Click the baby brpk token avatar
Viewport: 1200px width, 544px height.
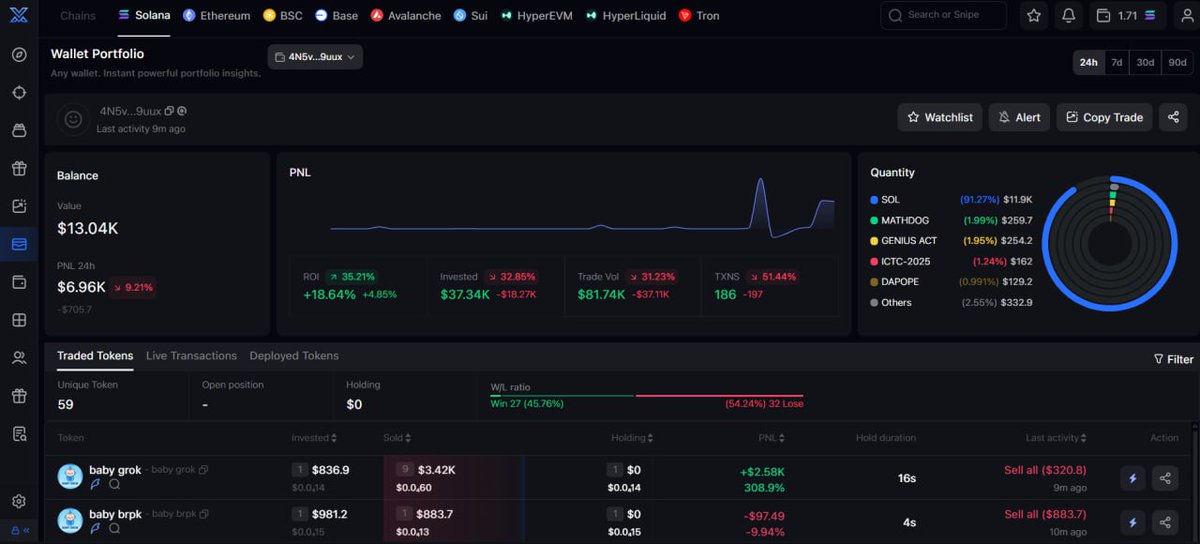(x=70, y=521)
